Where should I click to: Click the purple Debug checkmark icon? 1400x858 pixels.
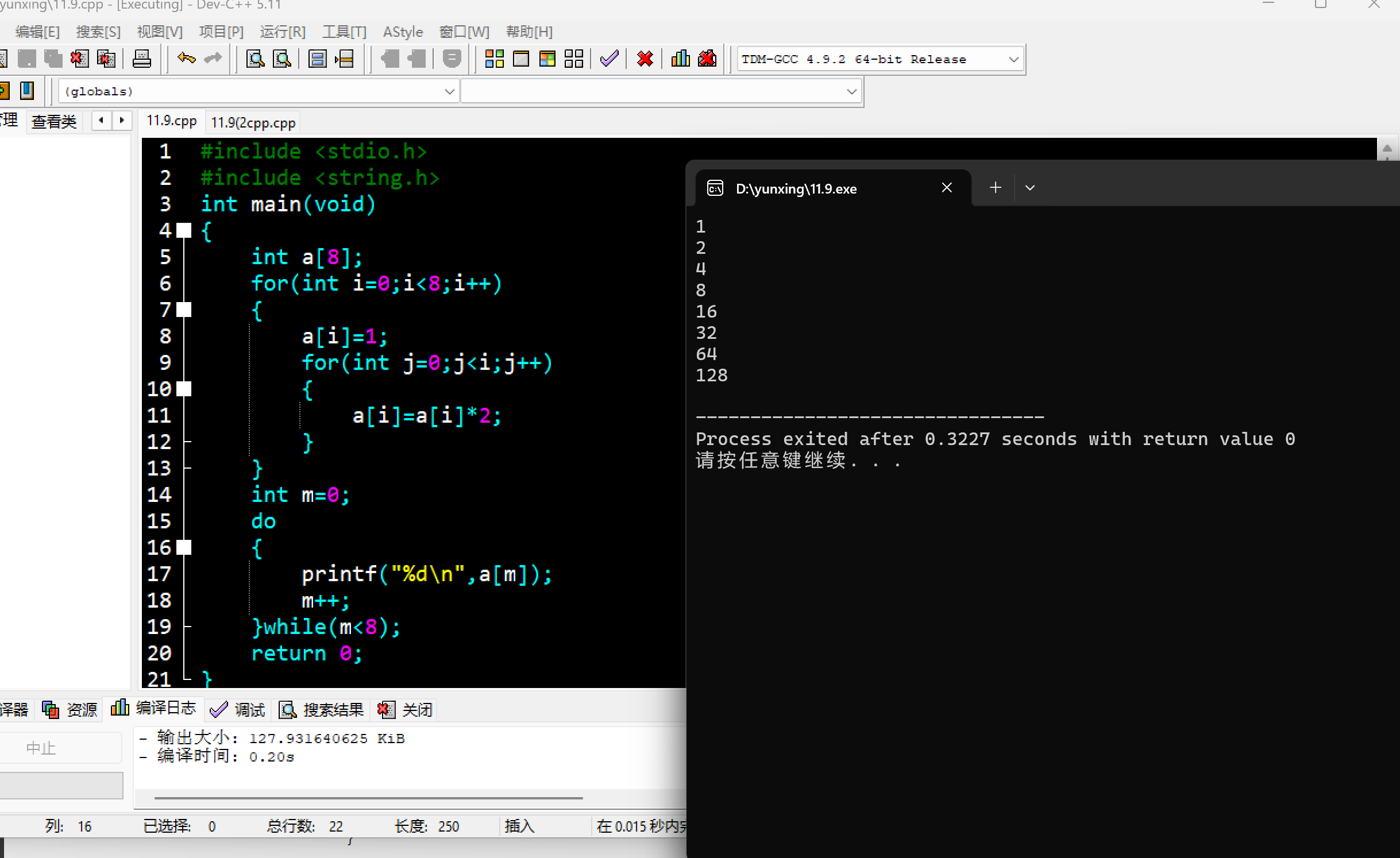coord(609,59)
